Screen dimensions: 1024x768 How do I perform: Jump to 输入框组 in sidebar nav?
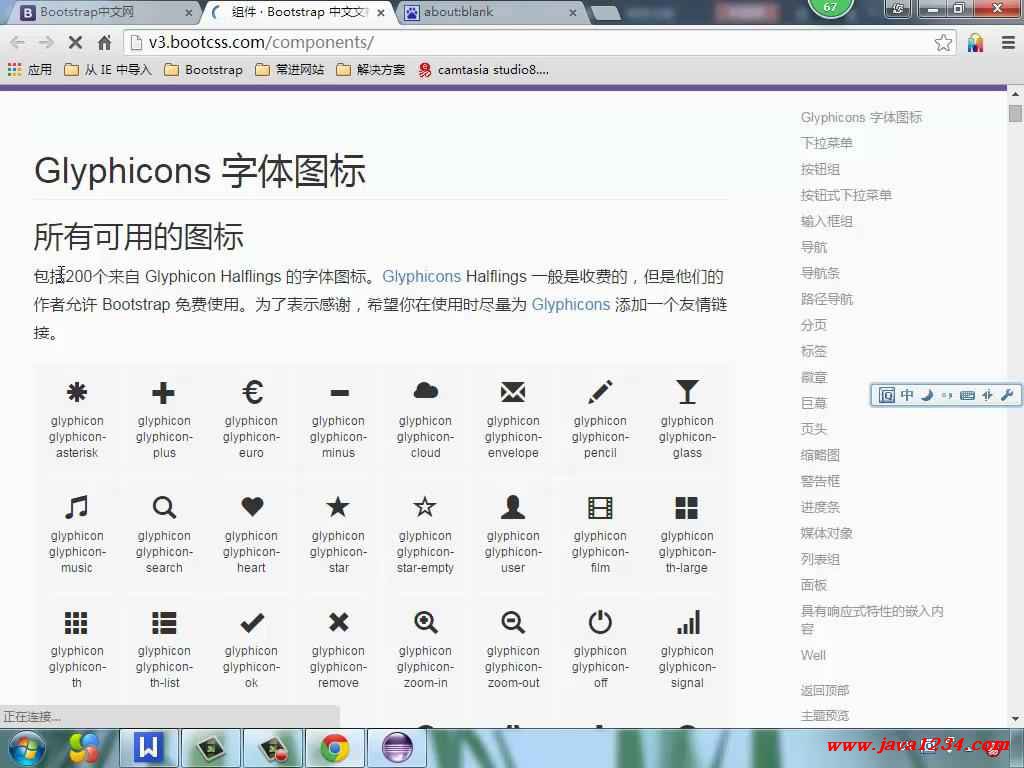pos(826,221)
